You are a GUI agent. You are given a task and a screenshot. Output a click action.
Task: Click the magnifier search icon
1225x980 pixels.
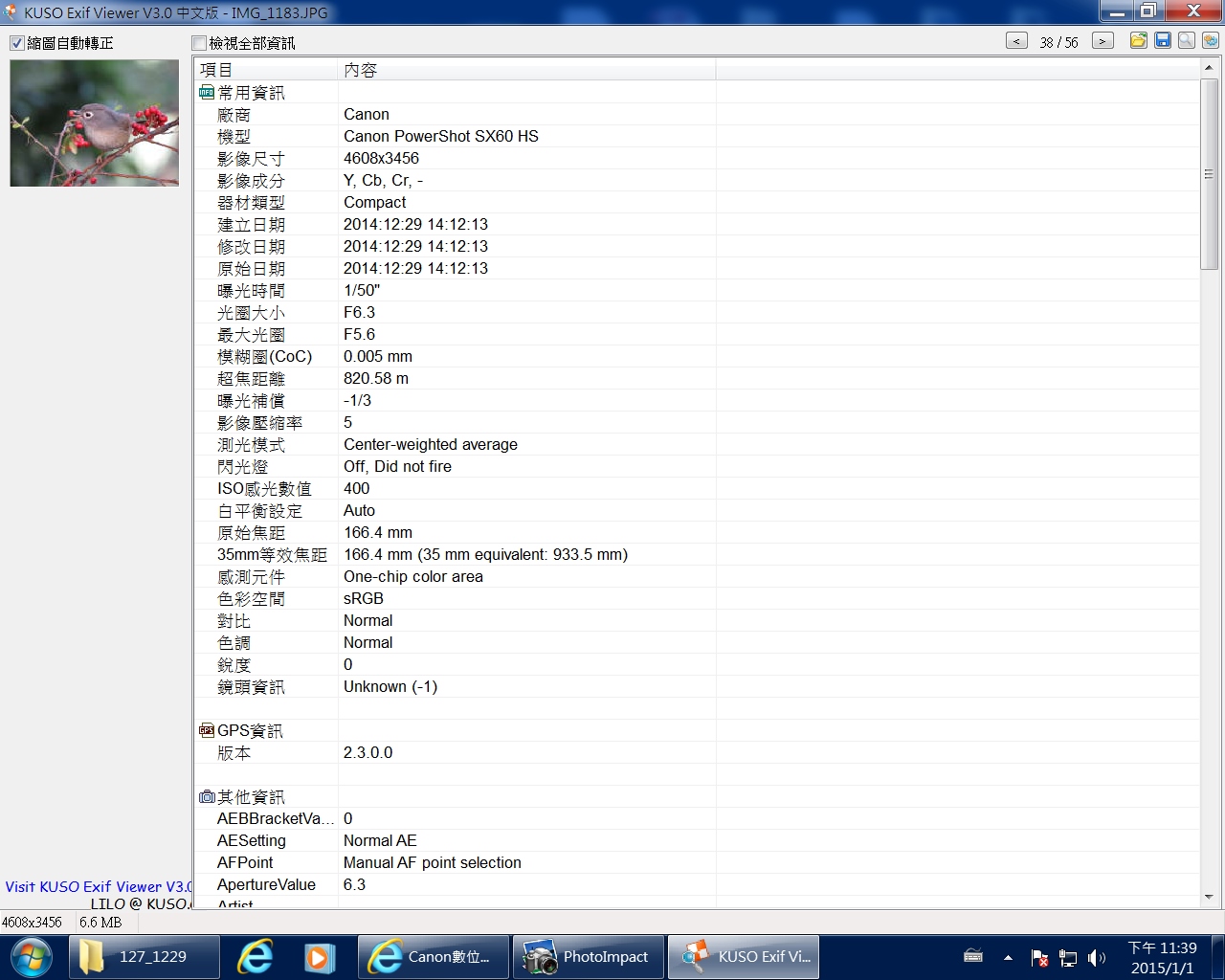pyautogui.click(x=1187, y=40)
